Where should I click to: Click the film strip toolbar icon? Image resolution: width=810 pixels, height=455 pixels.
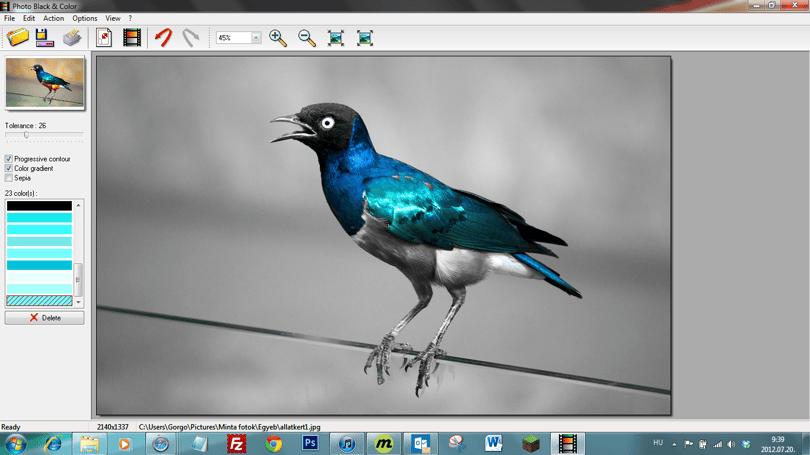(x=132, y=38)
